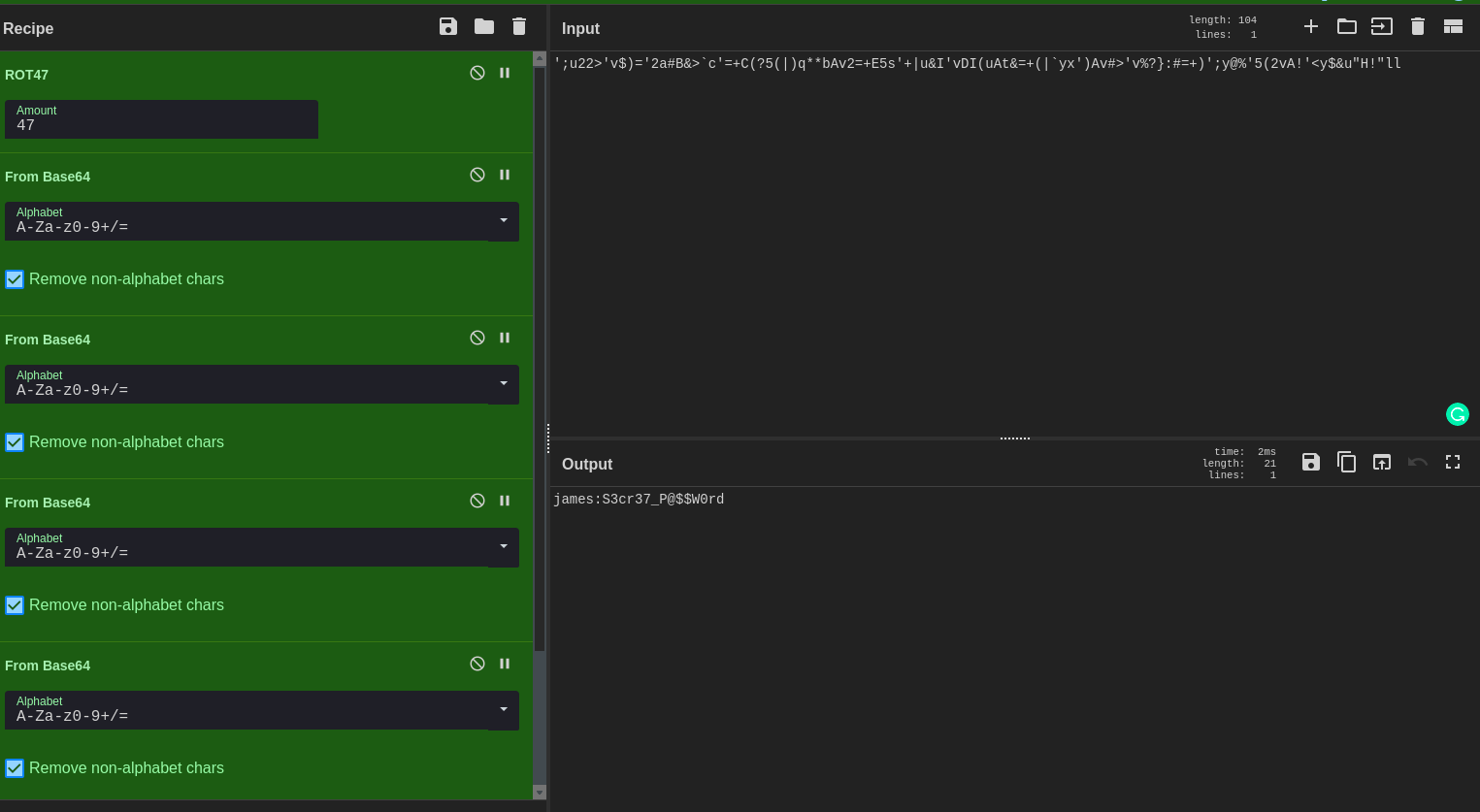Open third From Base64 Alphabet dropdown
This screenshot has height=812, width=1480.
504,547
